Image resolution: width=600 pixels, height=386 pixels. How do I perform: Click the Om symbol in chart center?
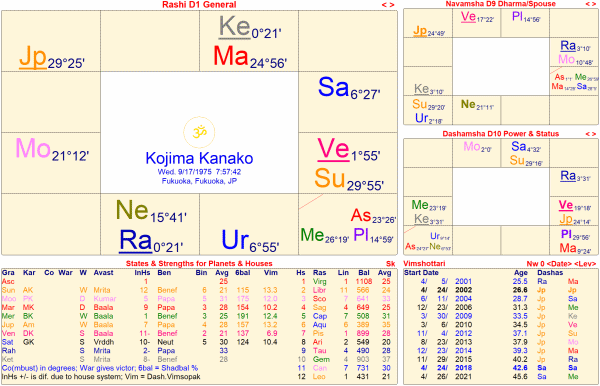click(199, 132)
